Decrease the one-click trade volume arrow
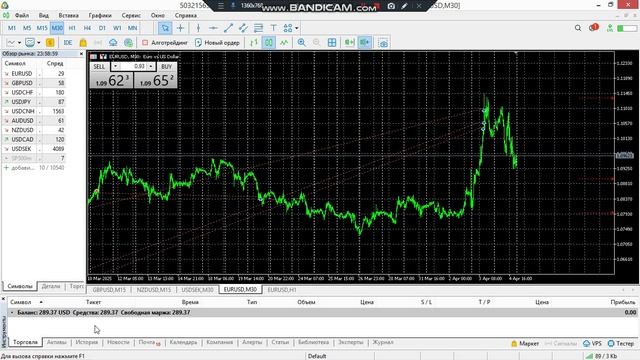This screenshot has width=640, height=360. 116,66
